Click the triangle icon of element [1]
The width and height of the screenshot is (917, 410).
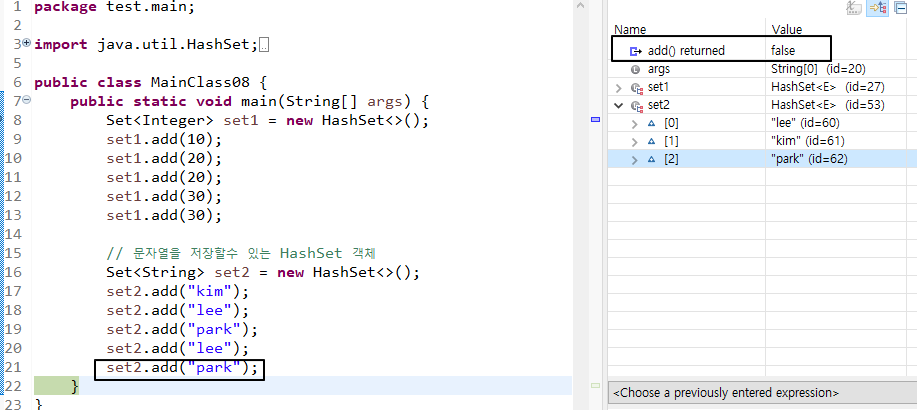tap(651, 141)
